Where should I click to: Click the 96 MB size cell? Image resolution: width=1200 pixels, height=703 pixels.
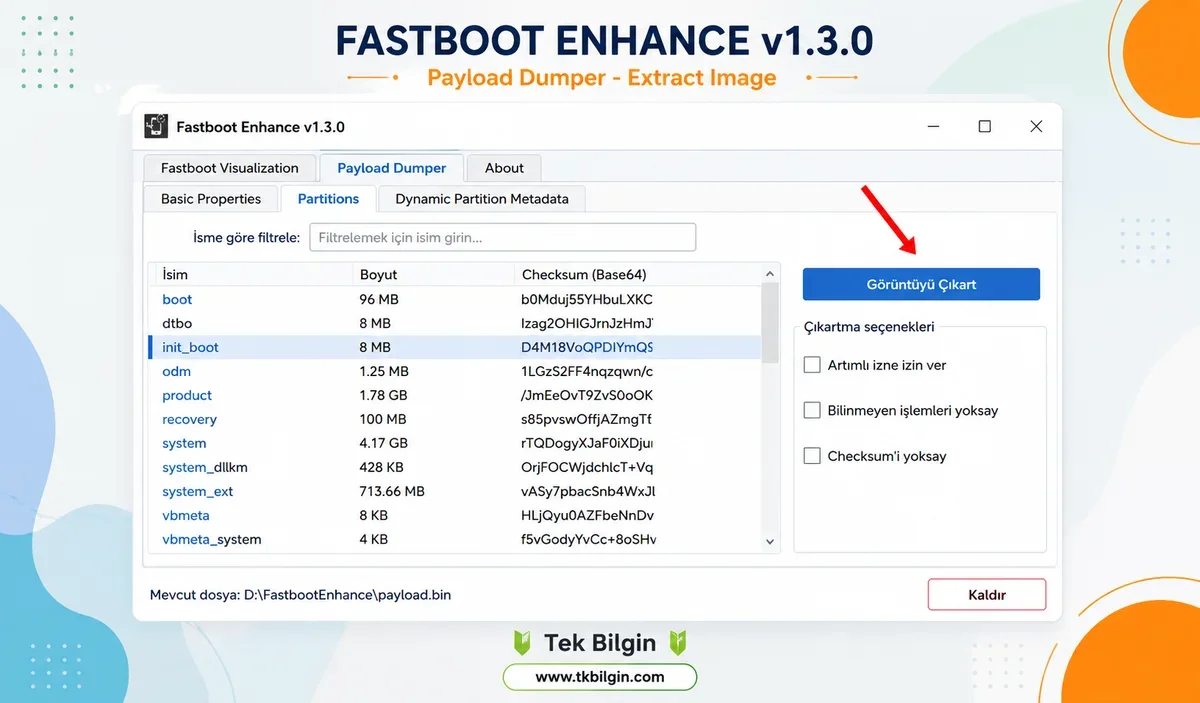(379, 299)
